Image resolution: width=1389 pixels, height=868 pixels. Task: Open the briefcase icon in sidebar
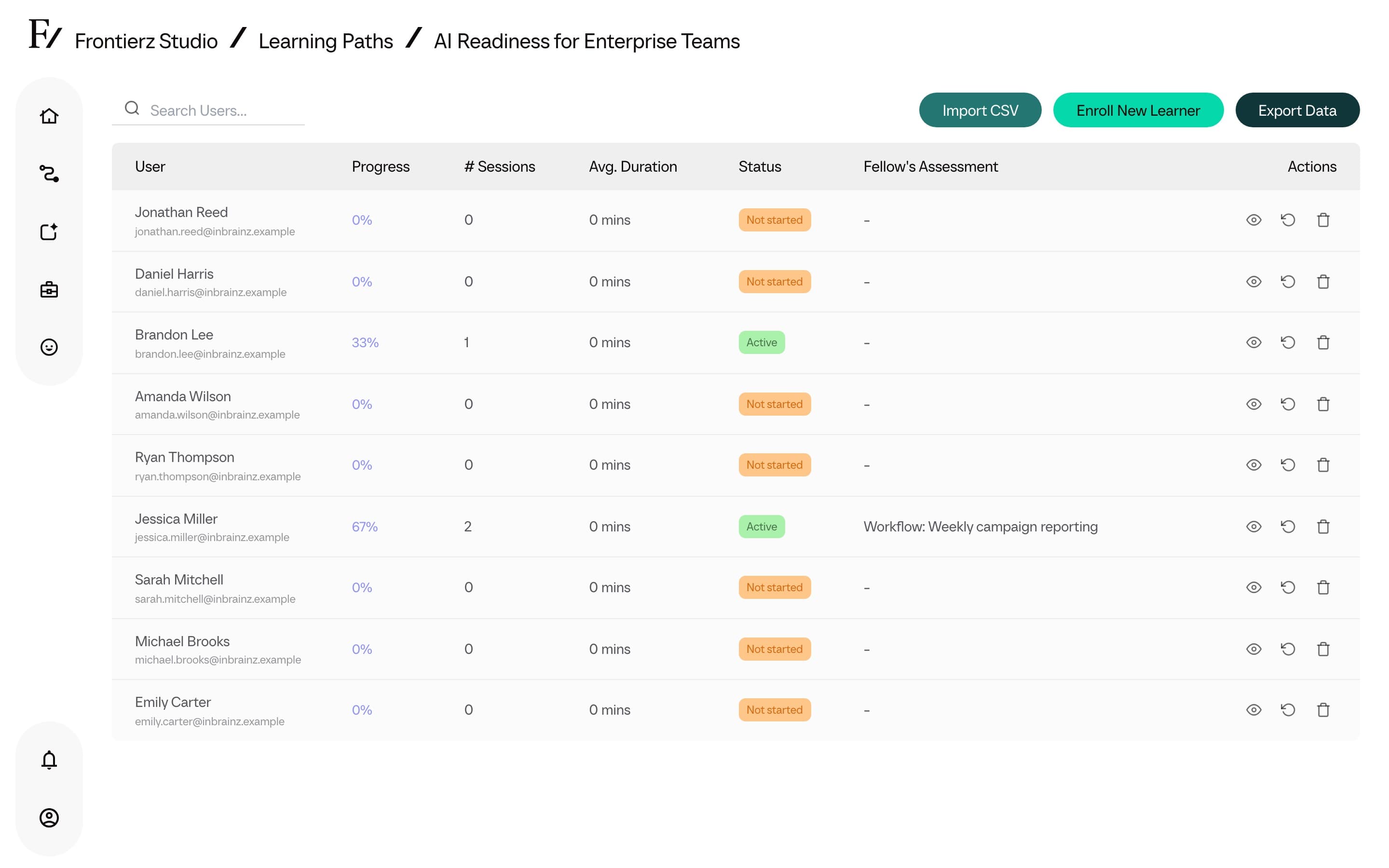(x=49, y=289)
